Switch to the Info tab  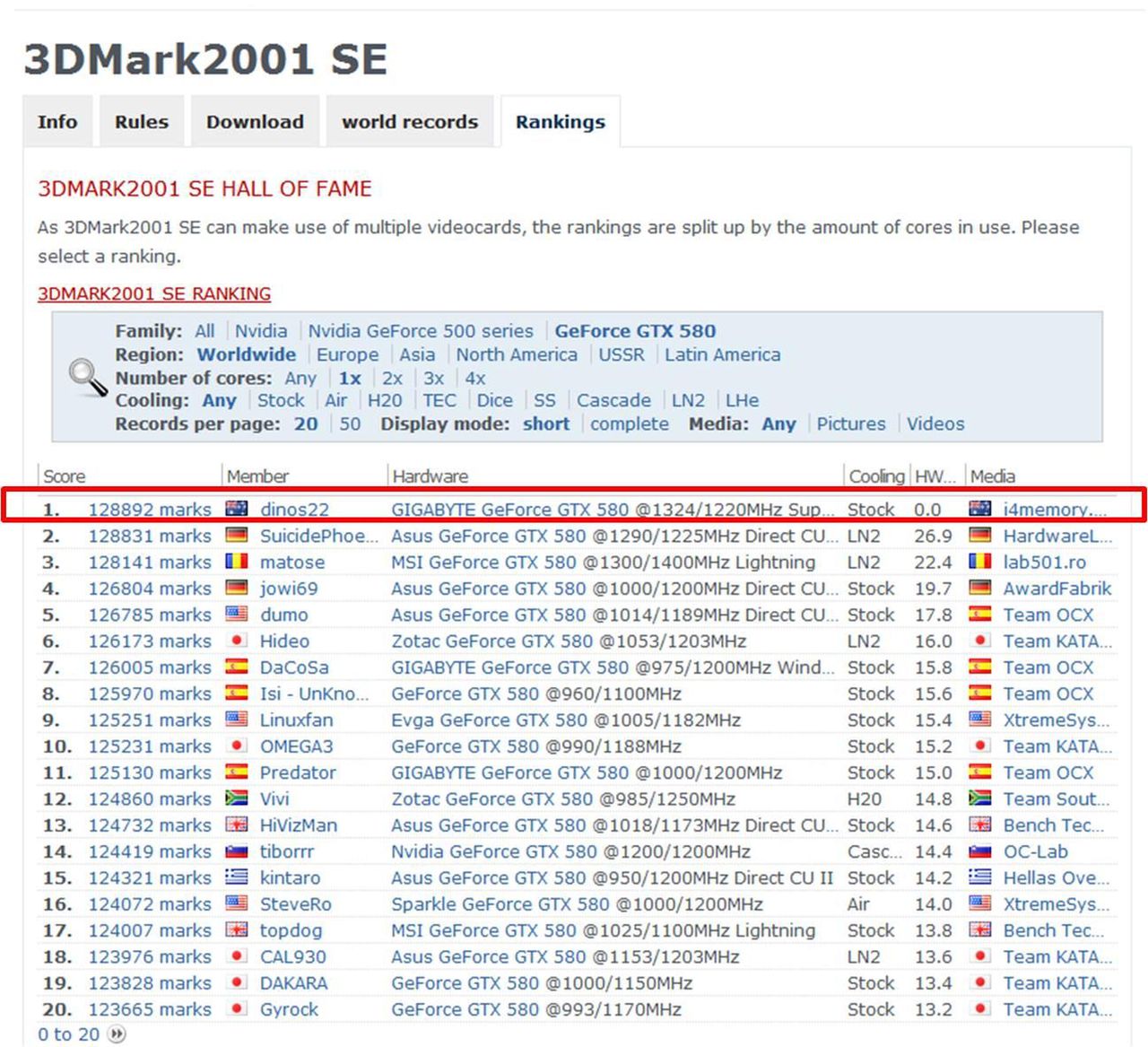point(57,121)
